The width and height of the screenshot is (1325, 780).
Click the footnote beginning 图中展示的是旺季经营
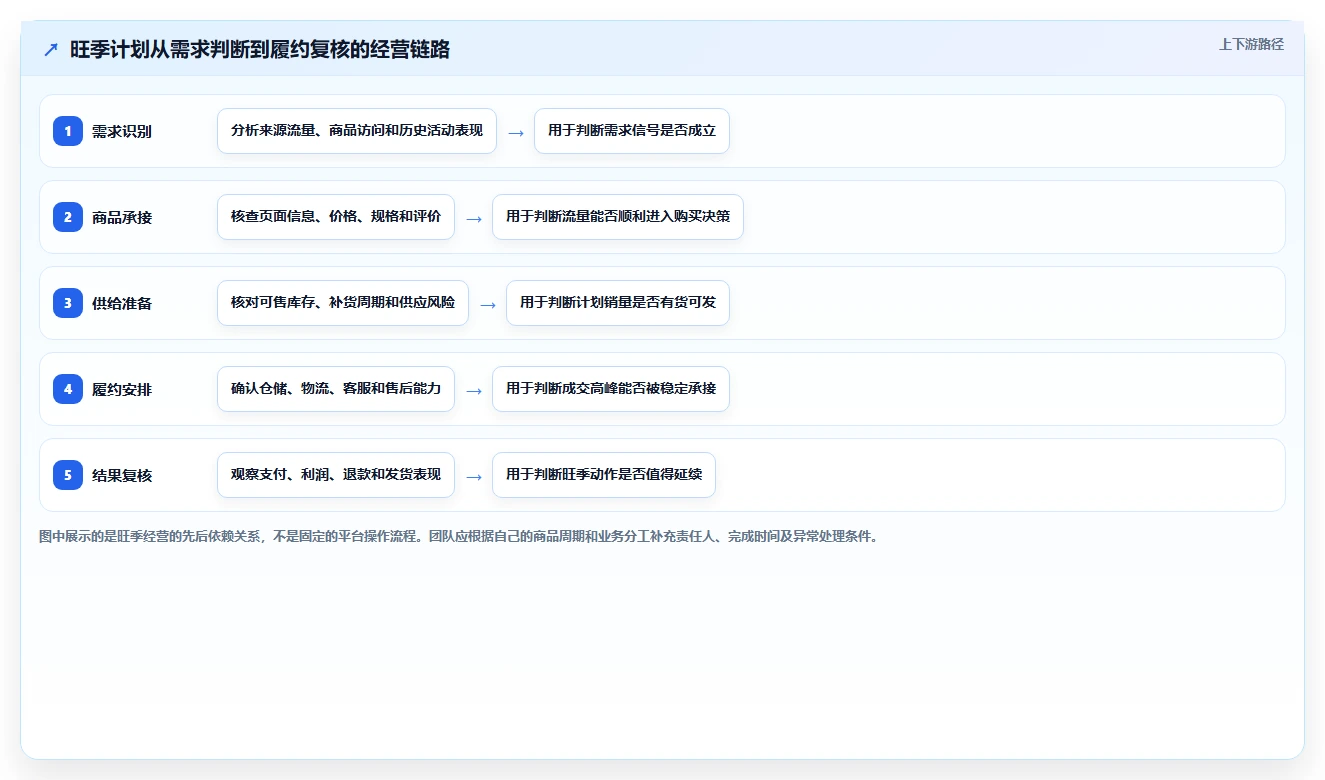460,537
